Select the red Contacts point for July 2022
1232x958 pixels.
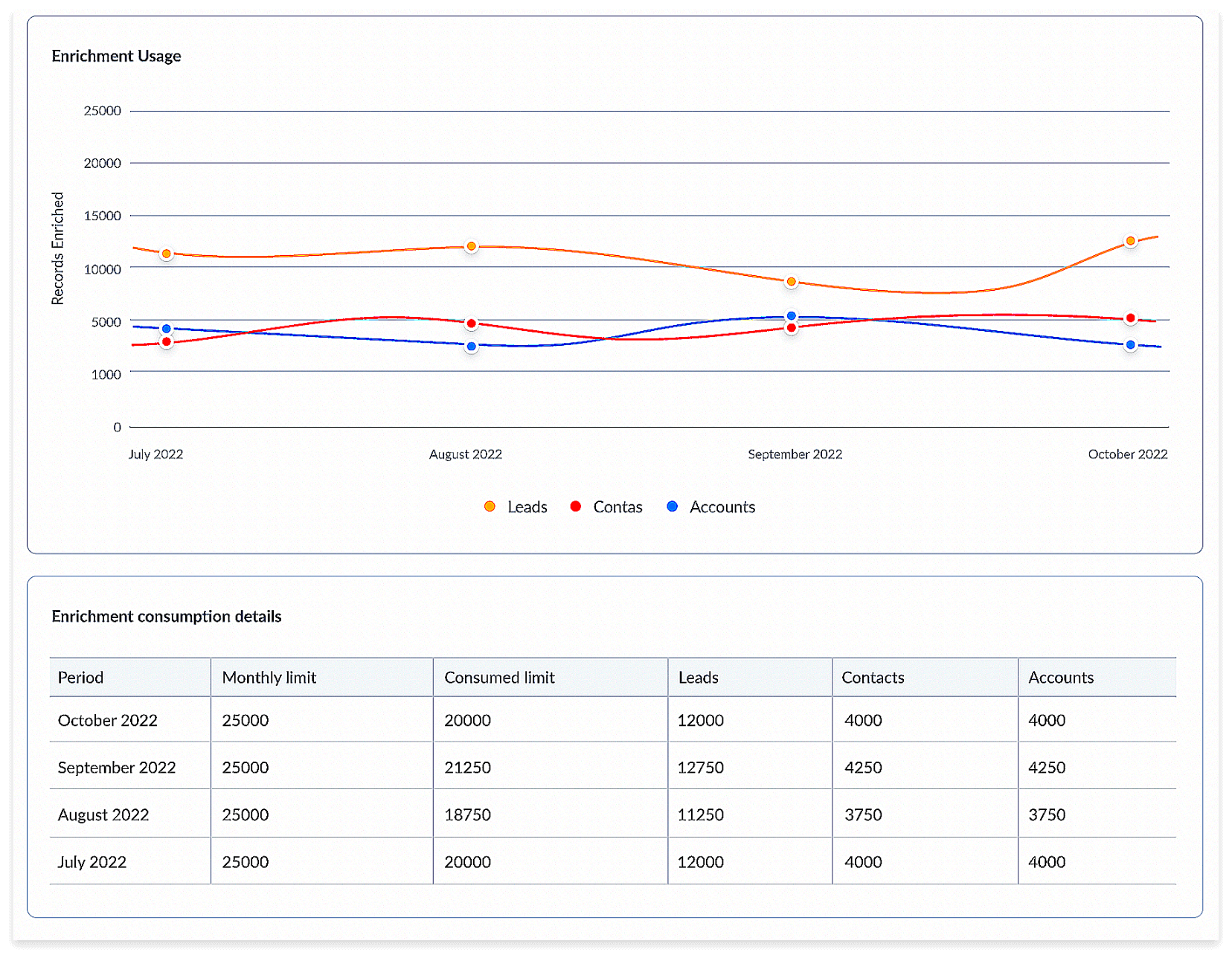click(x=167, y=341)
